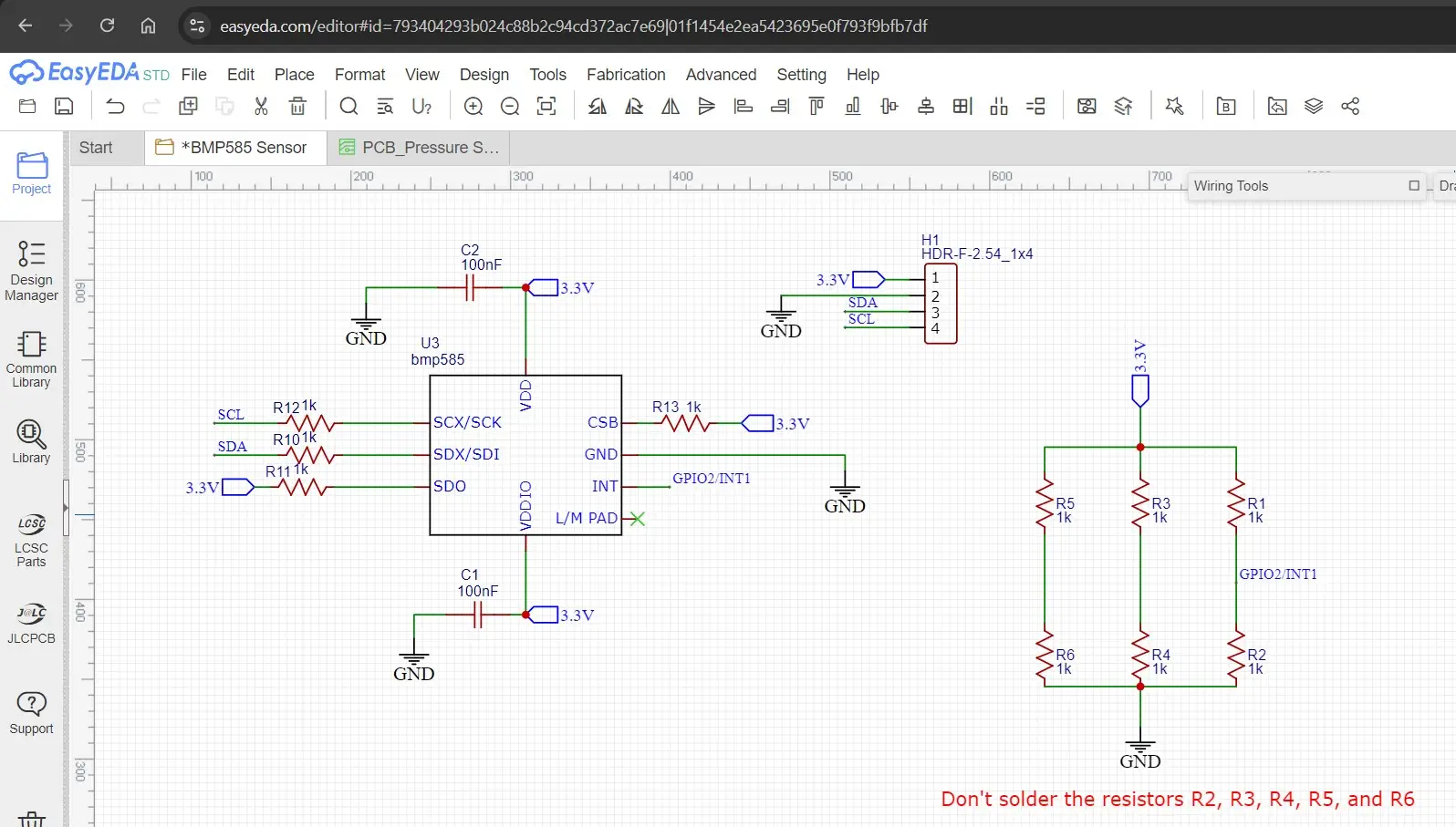Reload the browser page

tap(107, 26)
